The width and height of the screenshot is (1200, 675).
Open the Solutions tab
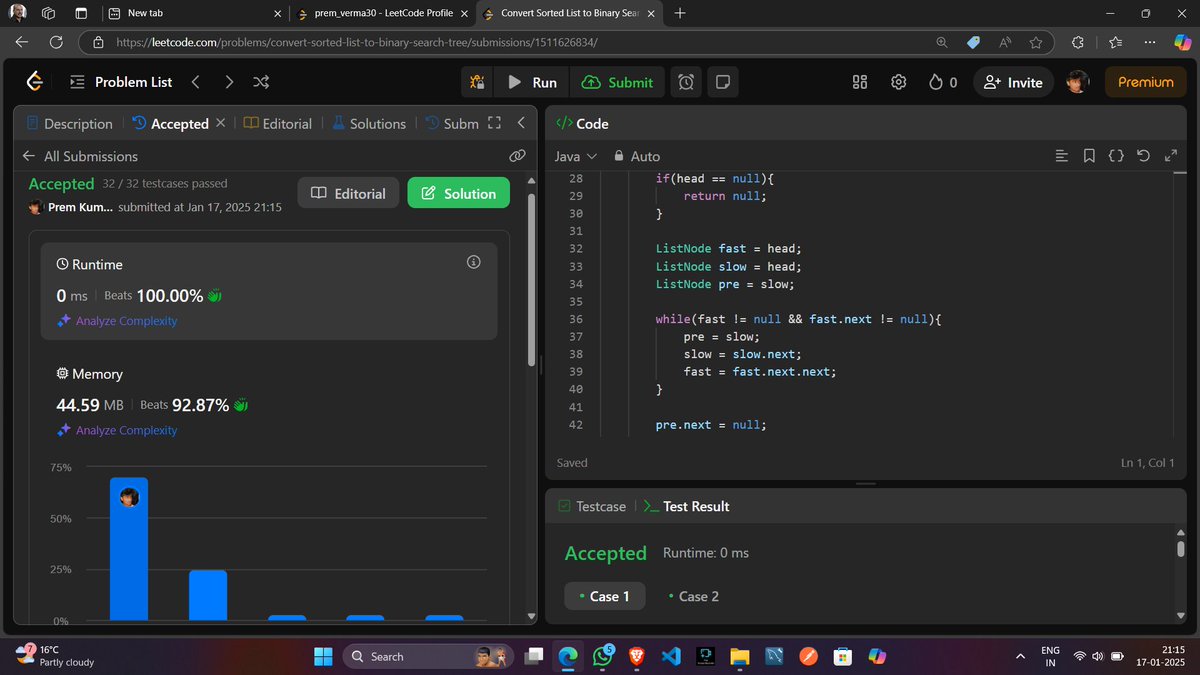coord(369,123)
